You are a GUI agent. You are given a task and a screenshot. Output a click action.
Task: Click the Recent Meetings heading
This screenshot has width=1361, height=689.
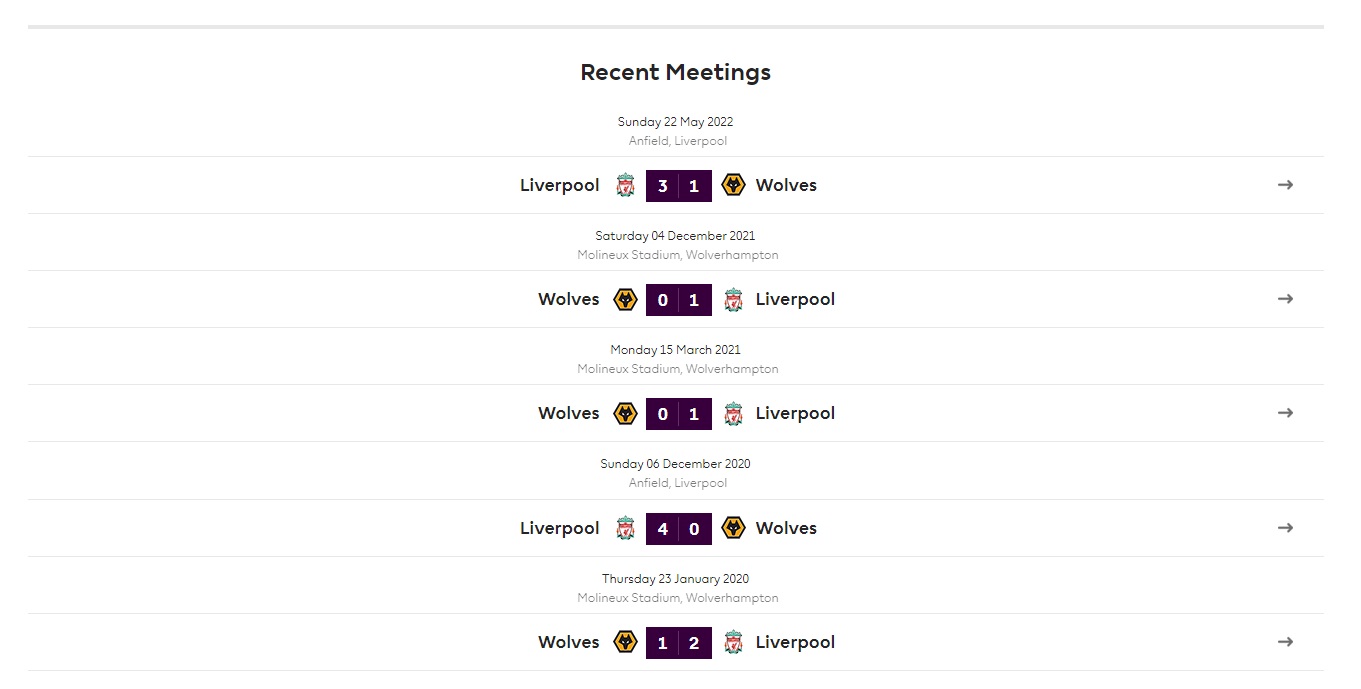pyautogui.click(x=676, y=72)
